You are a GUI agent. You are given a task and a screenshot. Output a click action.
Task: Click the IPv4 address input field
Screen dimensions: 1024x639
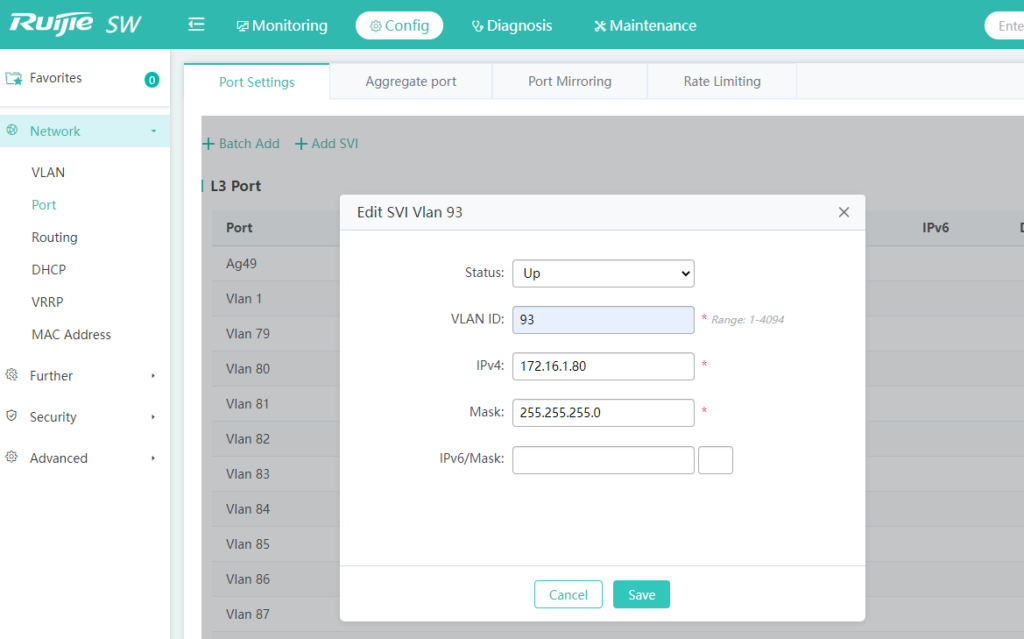pos(603,366)
